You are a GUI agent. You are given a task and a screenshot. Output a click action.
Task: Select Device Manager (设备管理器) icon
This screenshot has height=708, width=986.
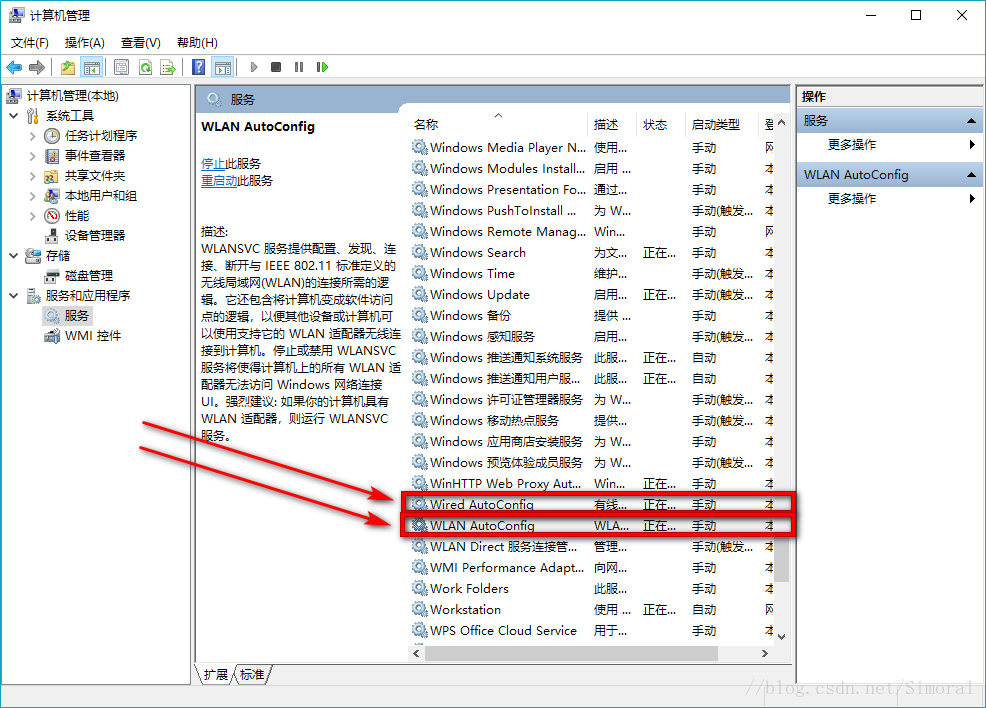coord(52,236)
